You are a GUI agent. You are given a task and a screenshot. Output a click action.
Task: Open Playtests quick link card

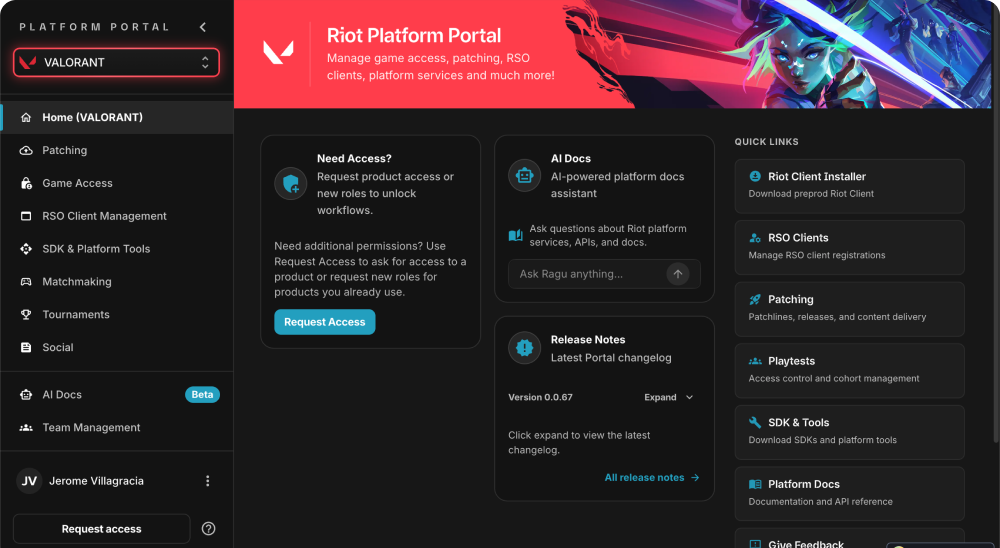point(849,371)
